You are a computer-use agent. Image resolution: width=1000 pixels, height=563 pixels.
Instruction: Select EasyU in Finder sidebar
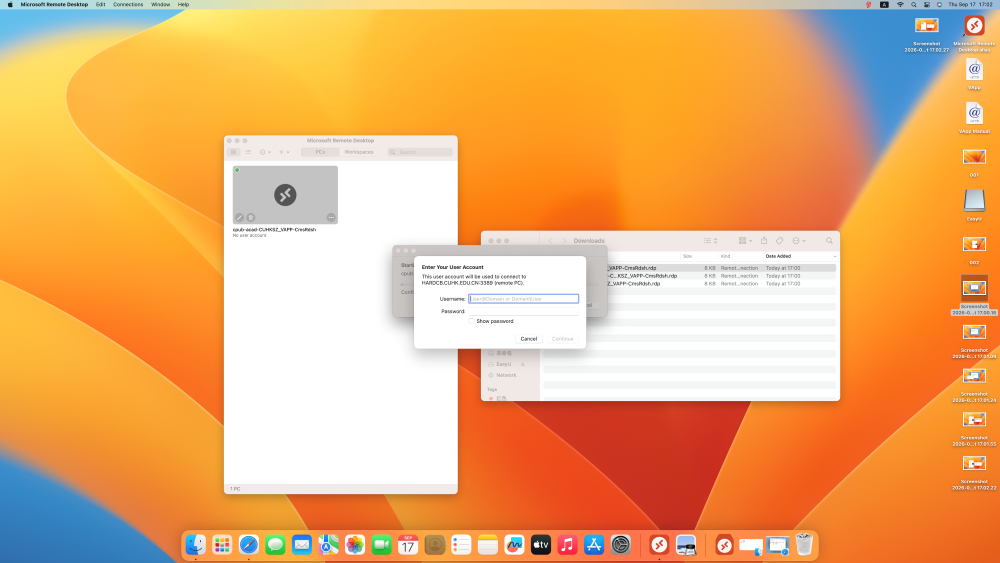point(503,364)
